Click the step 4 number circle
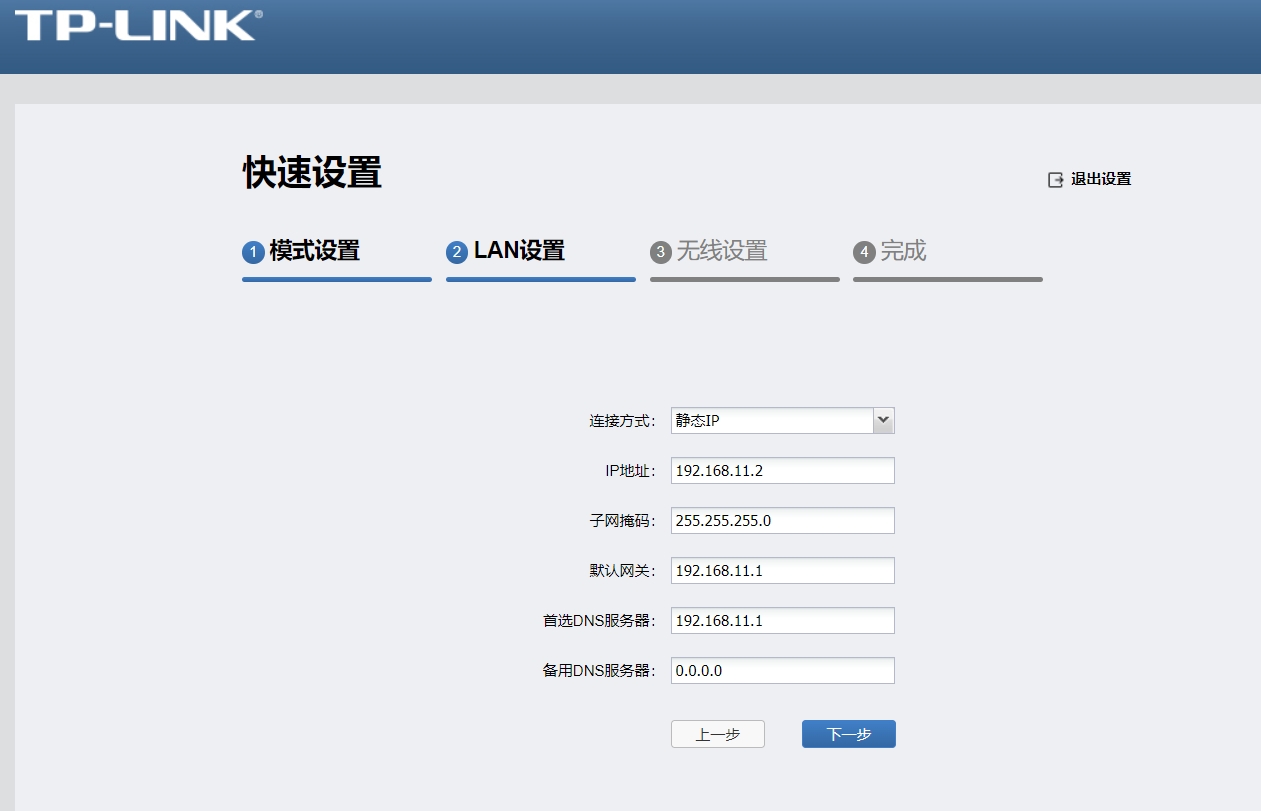Image resolution: width=1261 pixels, height=811 pixels. (x=864, y=253)
